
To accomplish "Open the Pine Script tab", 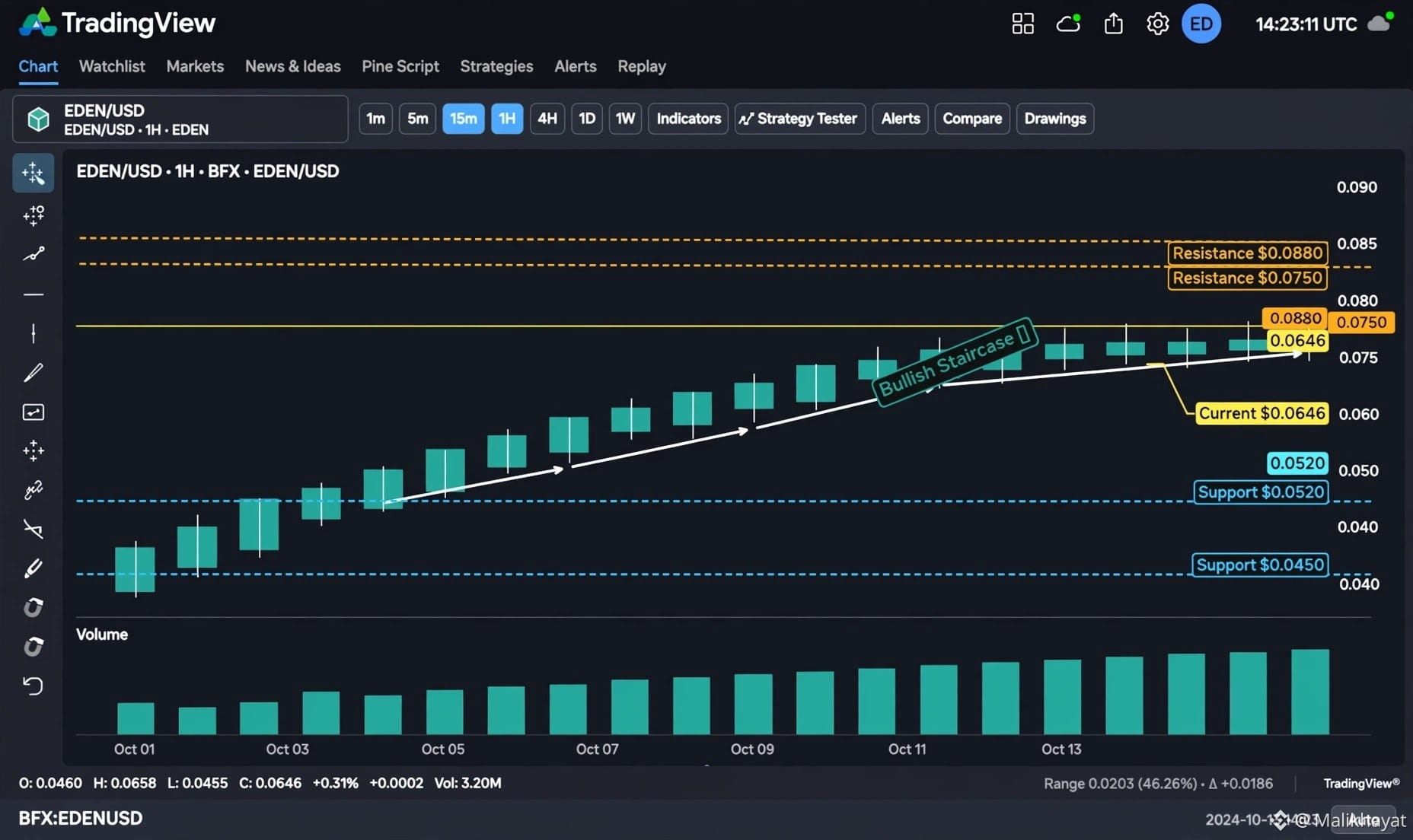I will pyautogui.click(x=400, y=66).
